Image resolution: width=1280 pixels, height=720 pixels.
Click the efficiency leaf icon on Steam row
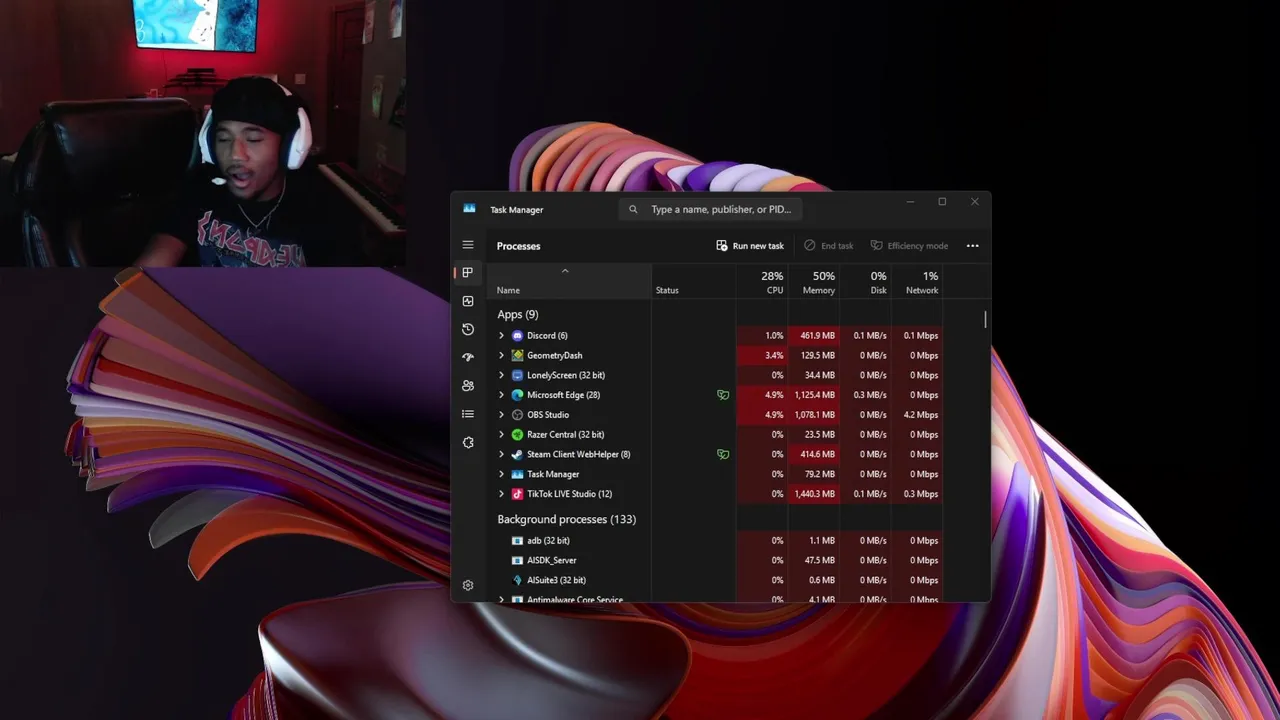[723, 454]
